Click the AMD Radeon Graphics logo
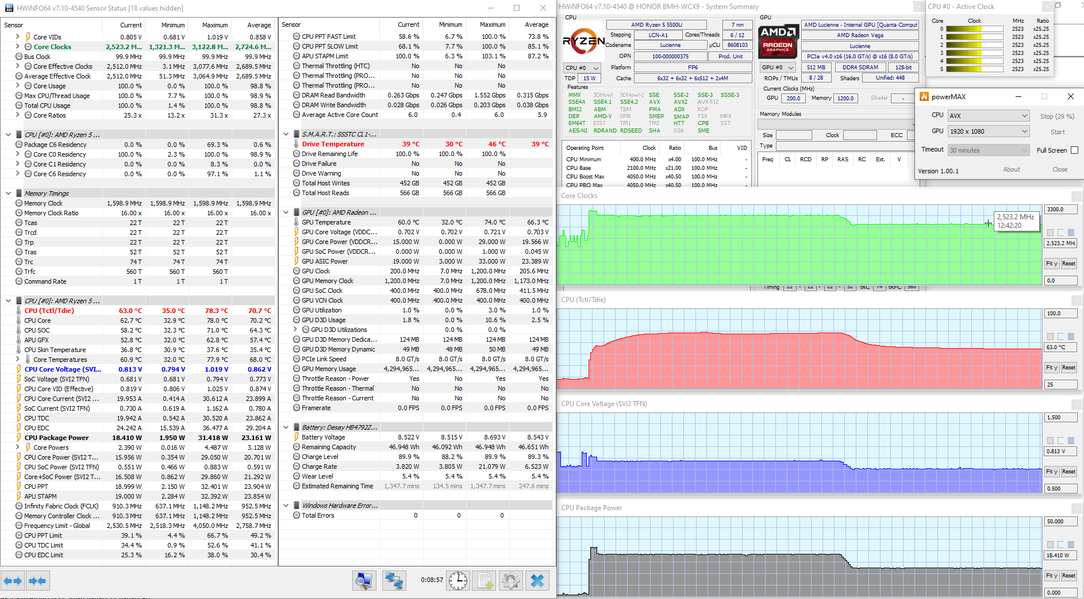The image size is (1084, 599). (777, 40)
